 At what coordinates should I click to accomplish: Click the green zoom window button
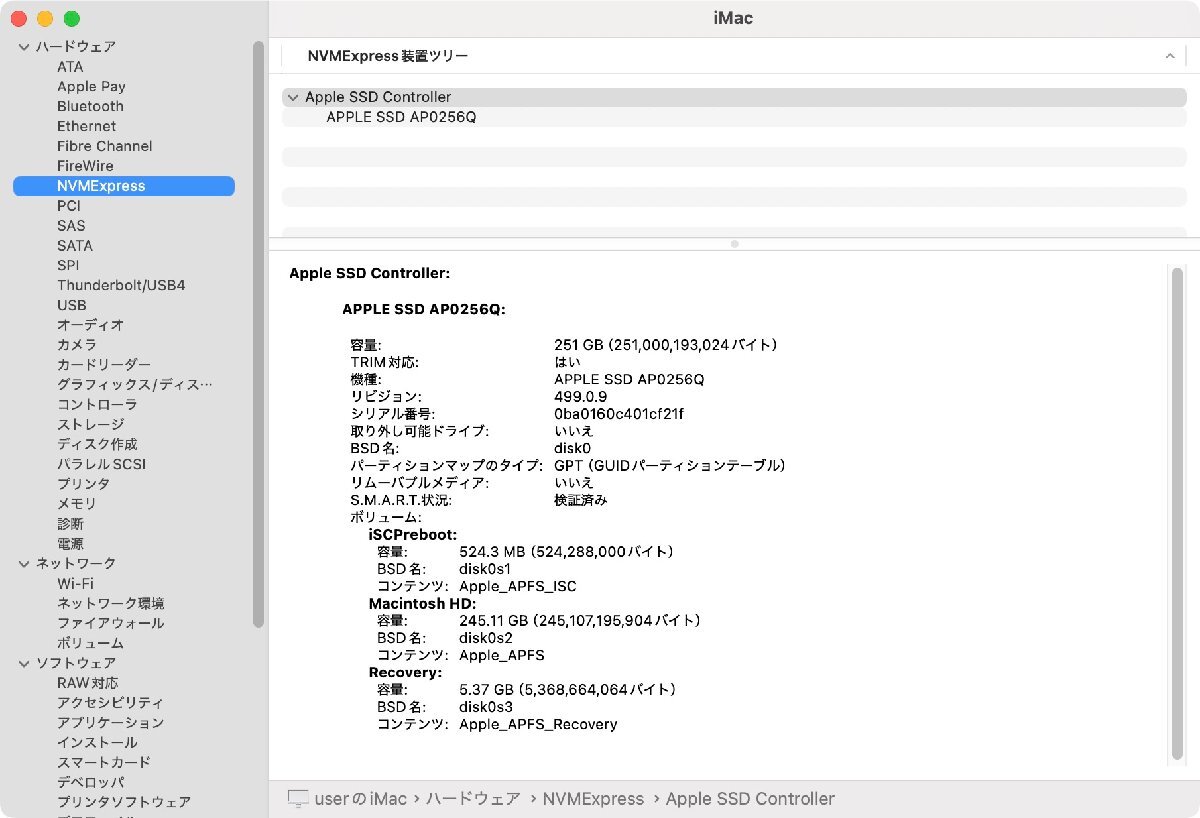click(71, 19)
